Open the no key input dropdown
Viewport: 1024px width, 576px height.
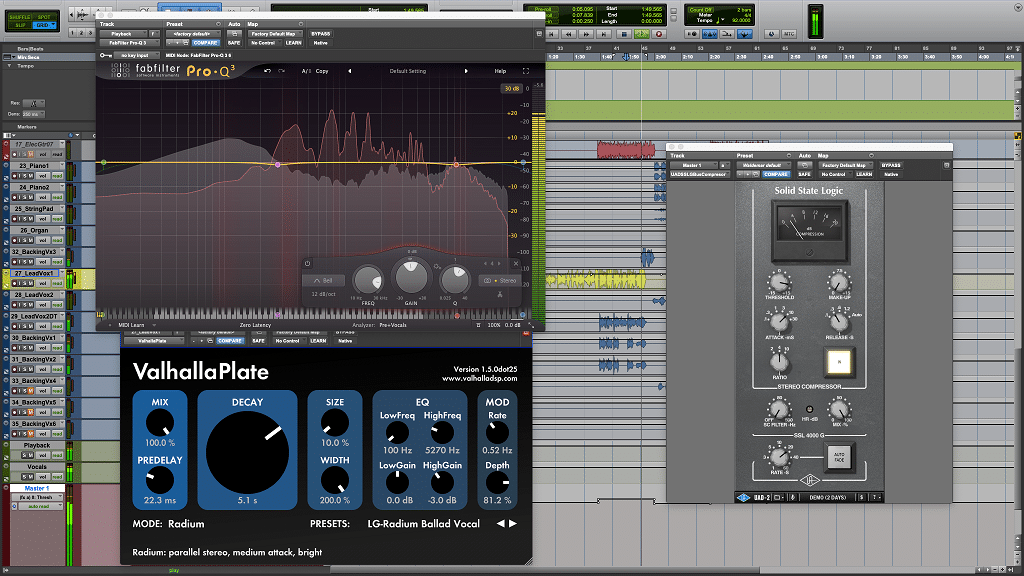pyautogui.click(x=136, y=56)
